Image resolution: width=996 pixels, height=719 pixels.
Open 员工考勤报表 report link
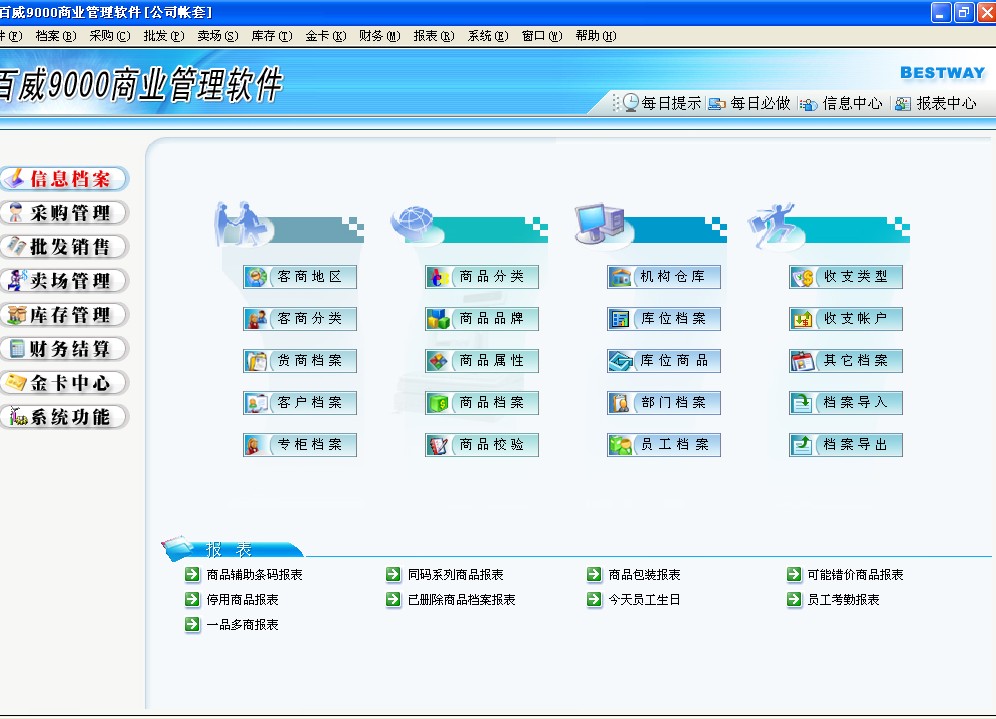tap(843, 600)
